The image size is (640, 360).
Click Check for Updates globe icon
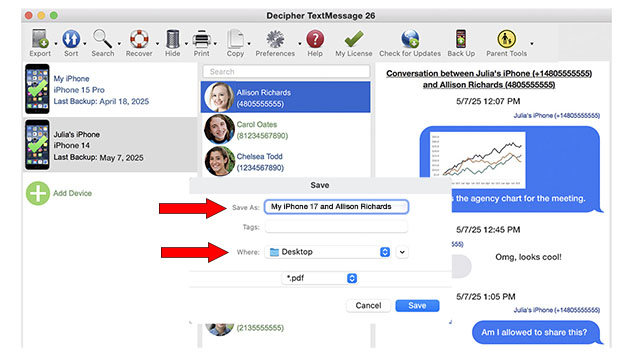click(x=410, y=39)
